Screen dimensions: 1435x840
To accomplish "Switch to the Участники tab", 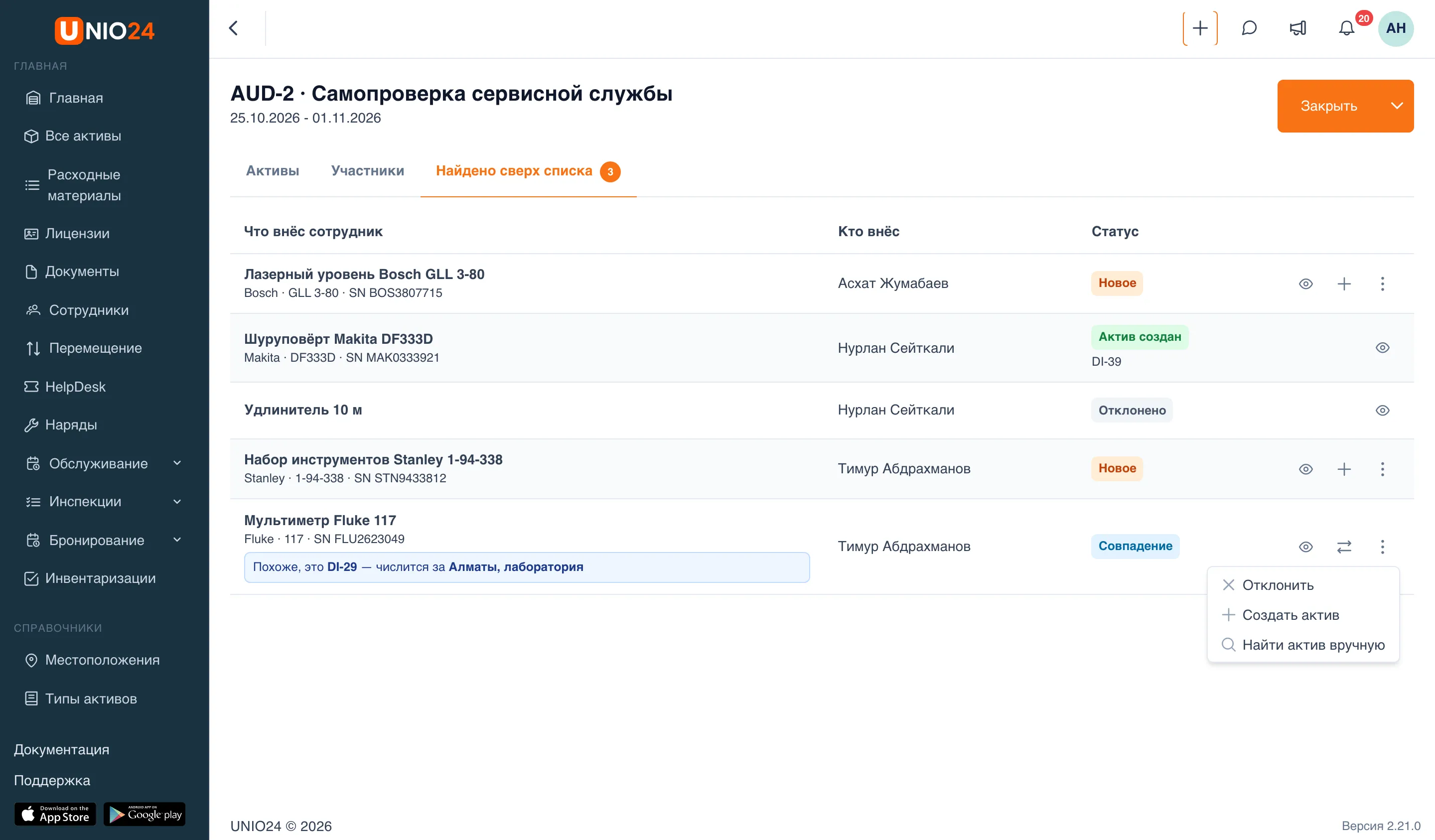I will point(367,171).
